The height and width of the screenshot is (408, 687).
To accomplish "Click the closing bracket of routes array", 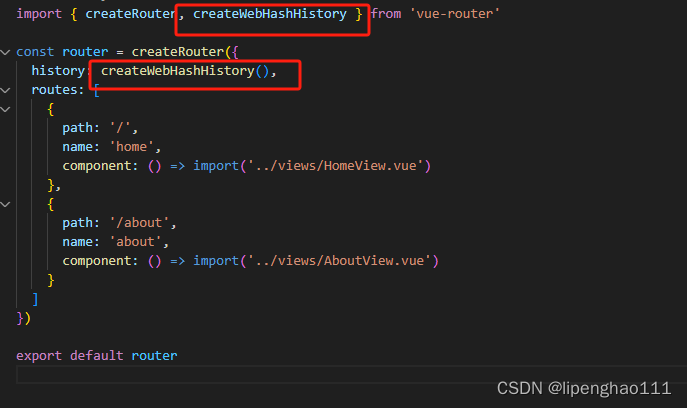I will (x=35, y=299).
